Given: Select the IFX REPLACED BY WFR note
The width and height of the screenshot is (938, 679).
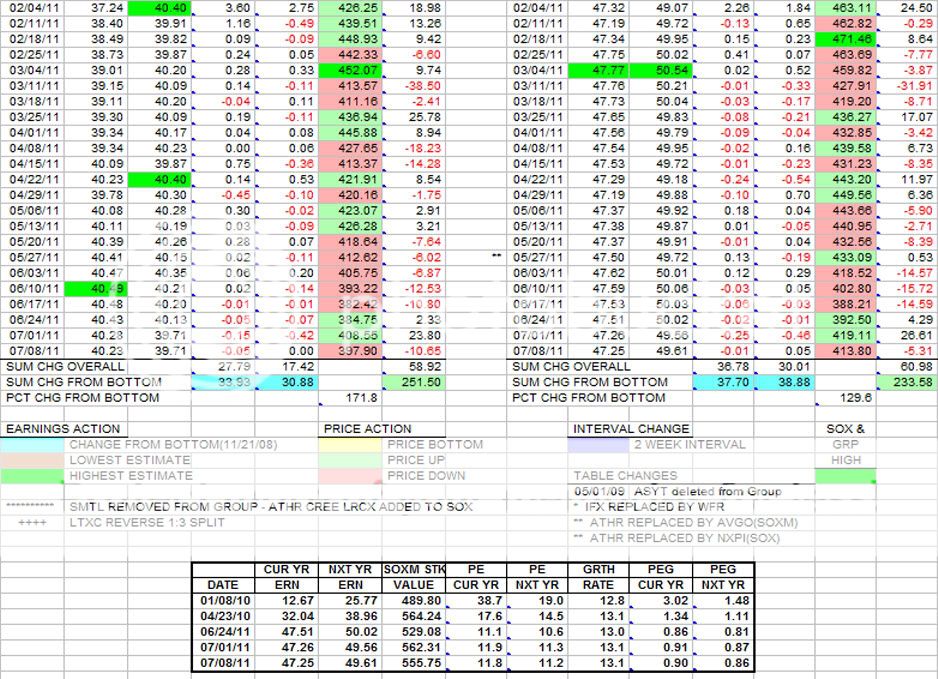Looking at the screenshot, I should pos(655,507).
